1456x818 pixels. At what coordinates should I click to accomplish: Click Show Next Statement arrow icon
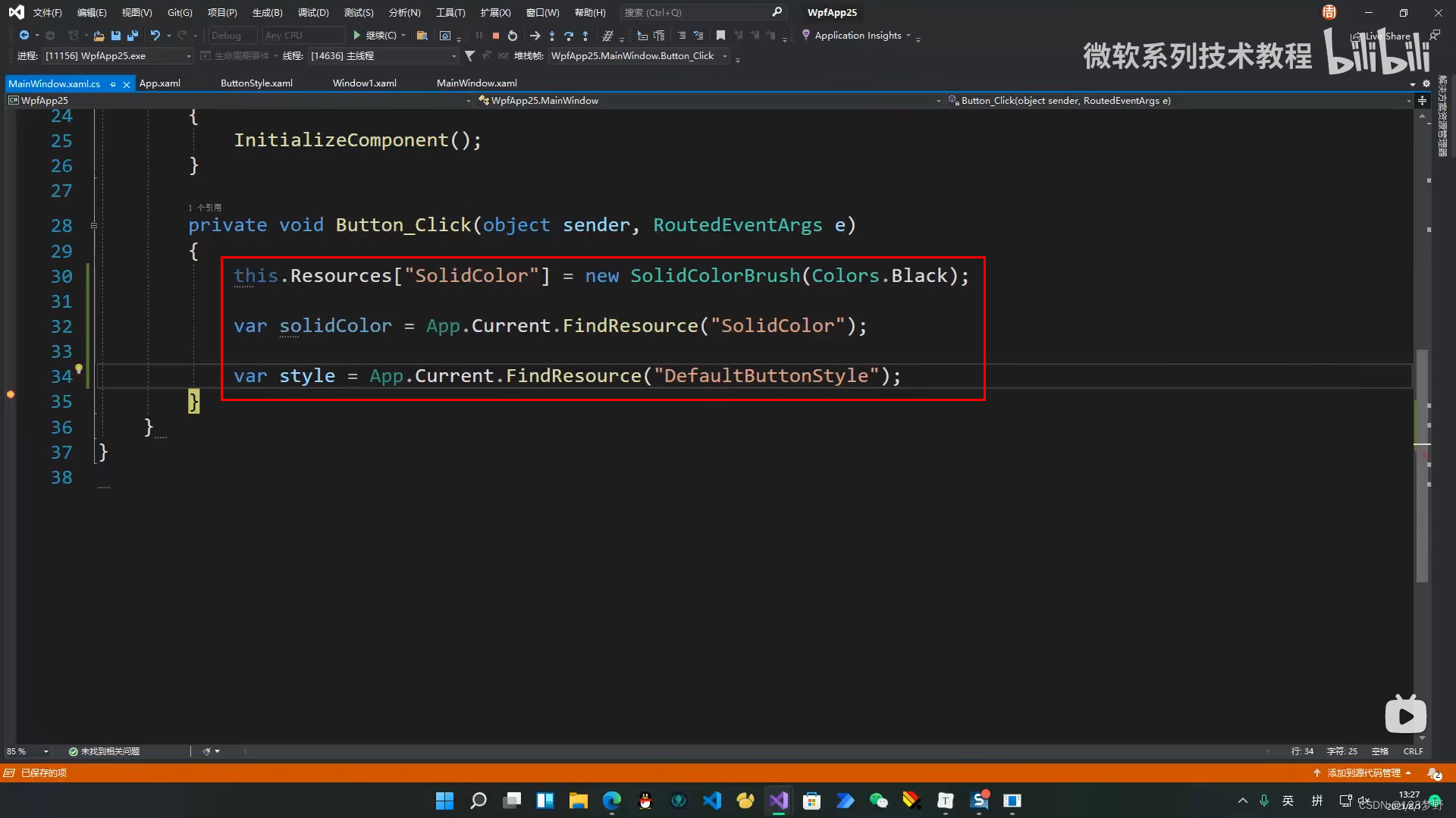(x=535, y=36)
